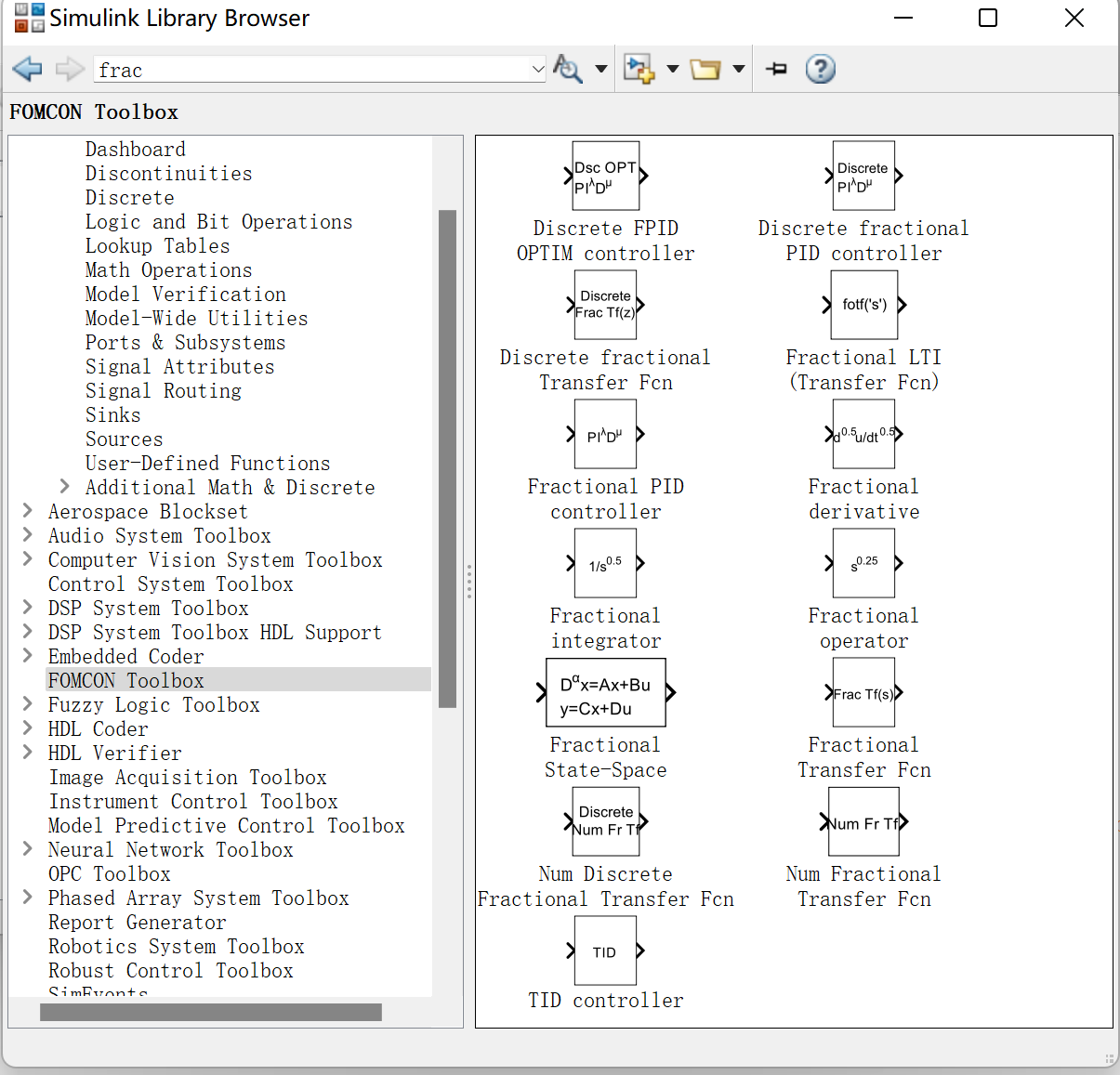This screenshot has height=1075, width=1120.
Task: Expand the Aerospace Blockset node
Action: point(27,510)
